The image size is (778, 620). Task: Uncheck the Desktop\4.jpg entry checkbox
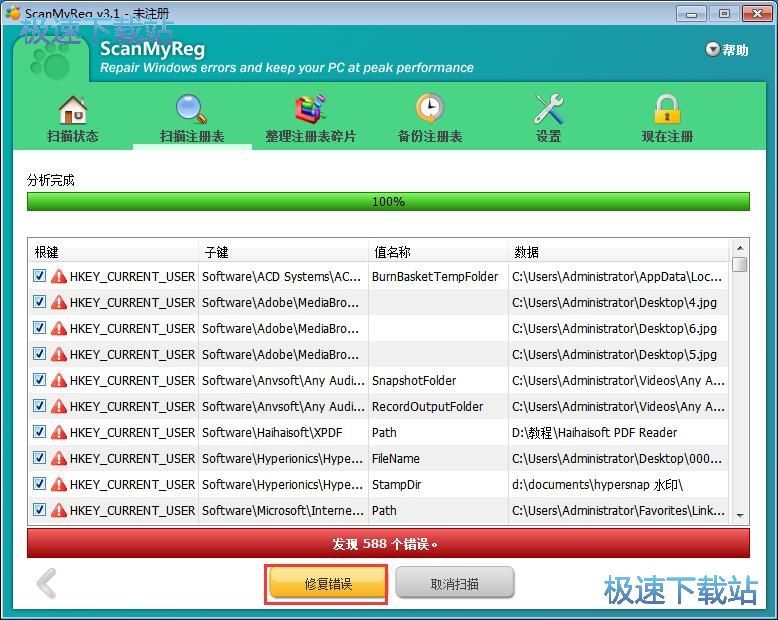pos(39,302)
